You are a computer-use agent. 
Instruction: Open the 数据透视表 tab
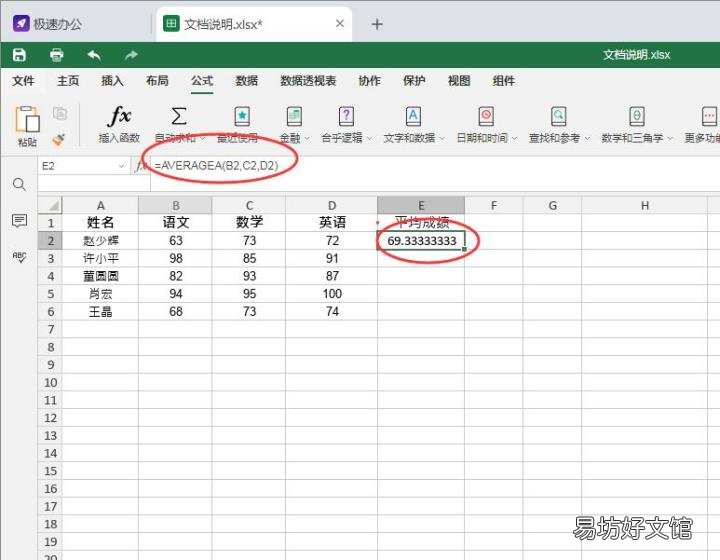tap(308, 81)
